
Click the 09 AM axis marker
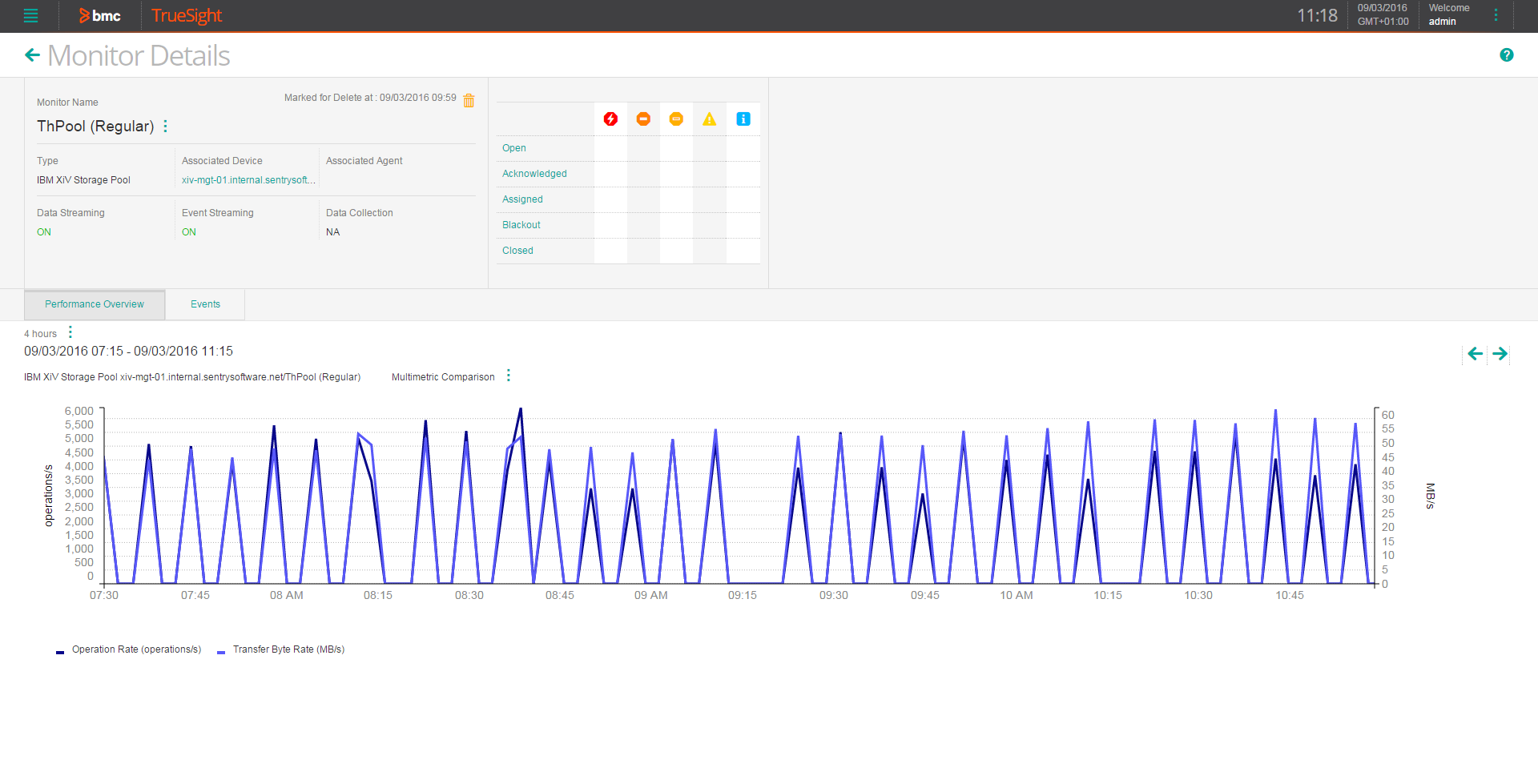(650, 595)
